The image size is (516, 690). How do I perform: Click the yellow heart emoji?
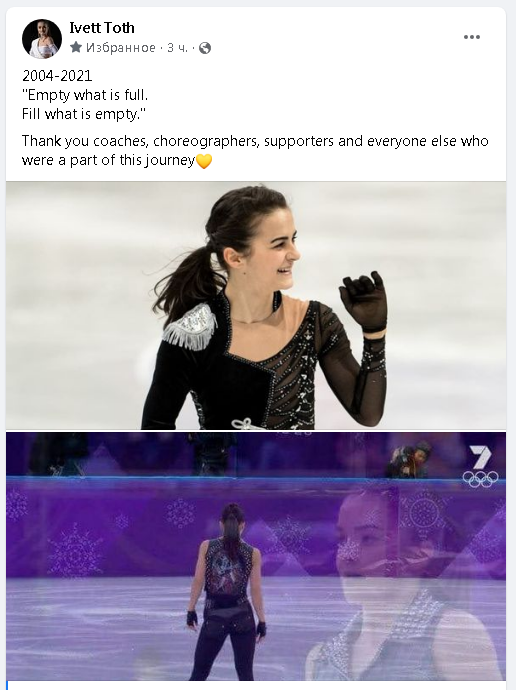point(204,161)
